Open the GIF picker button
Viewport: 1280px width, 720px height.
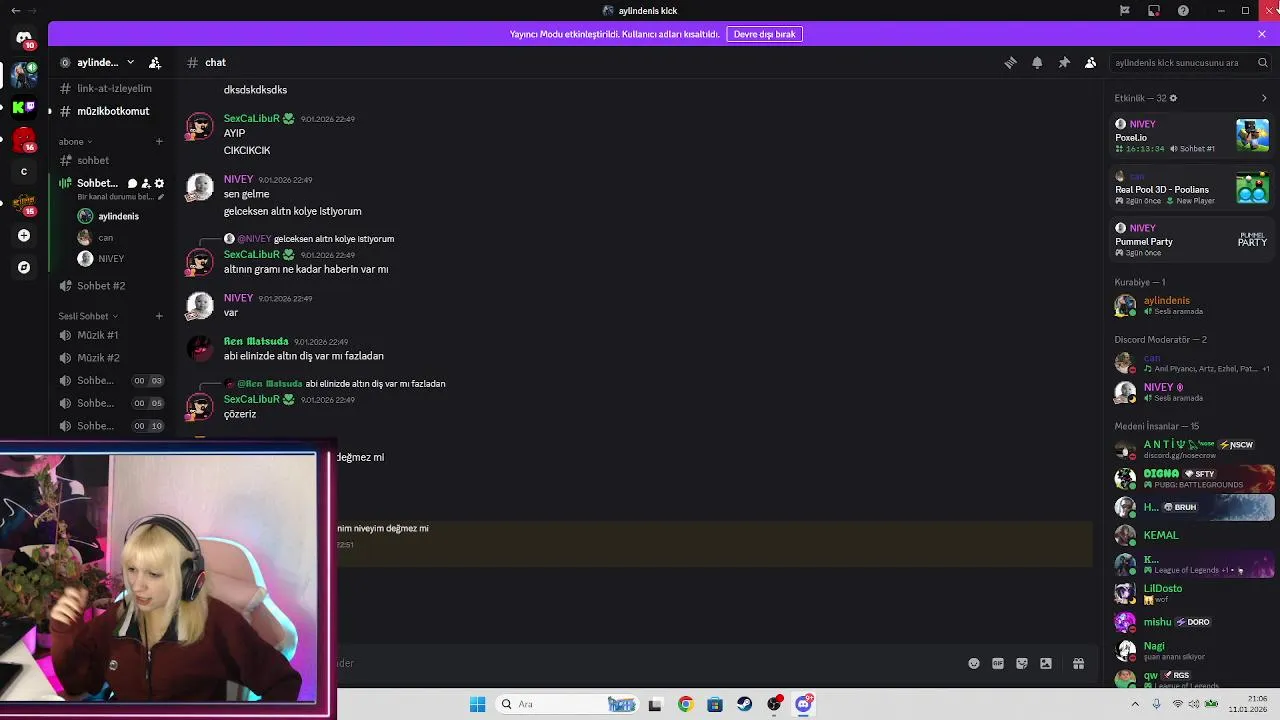click(x=998, y=663)
